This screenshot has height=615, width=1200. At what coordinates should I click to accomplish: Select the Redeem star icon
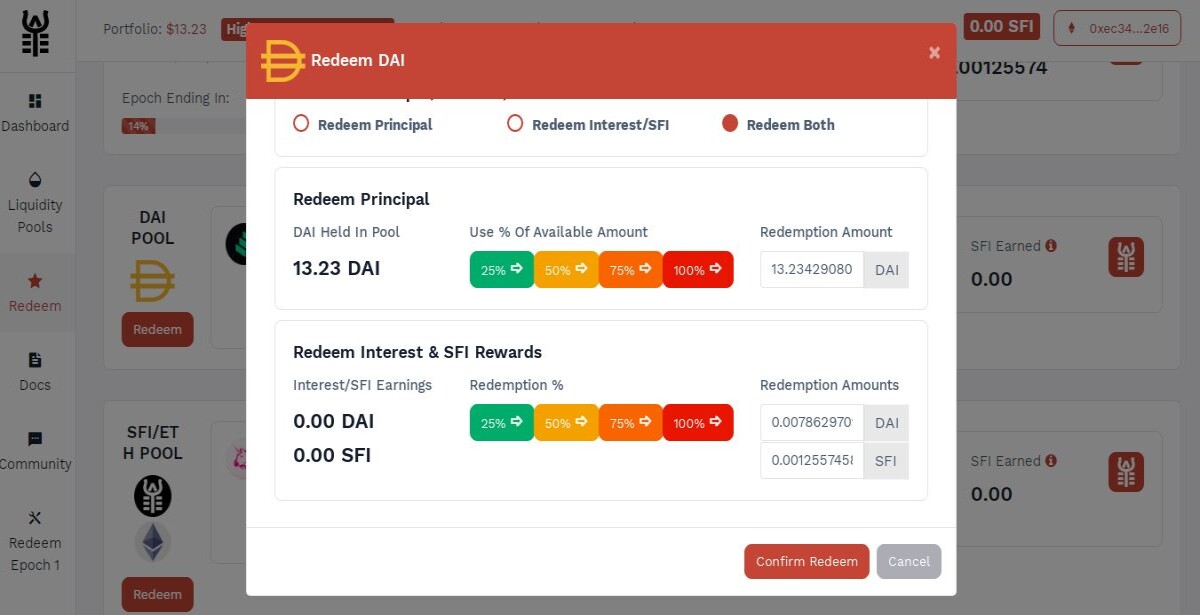(x=36, y=281)
